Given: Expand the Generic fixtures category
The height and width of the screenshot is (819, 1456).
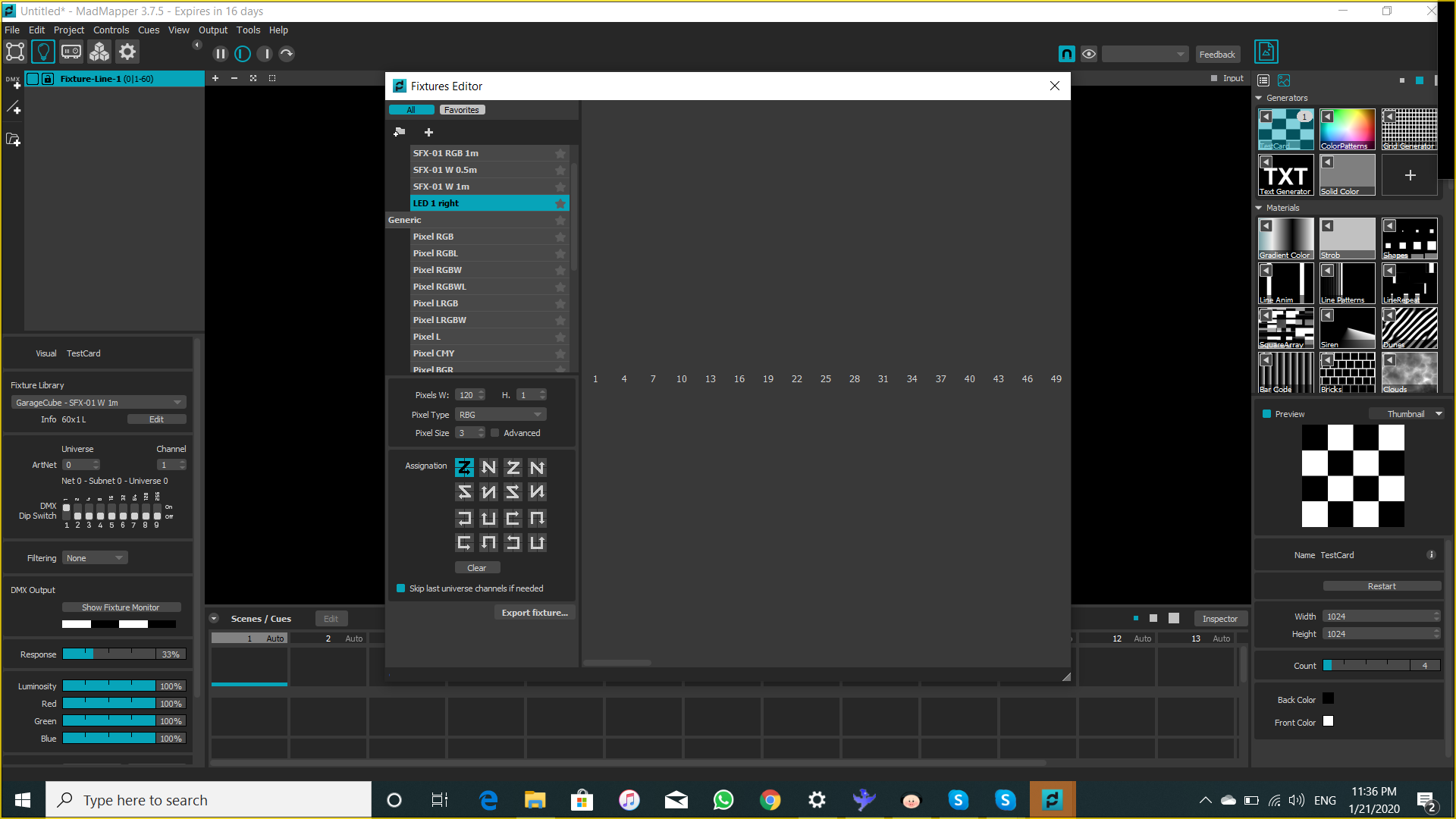Looking at the screenshot, I should (404, 219).
